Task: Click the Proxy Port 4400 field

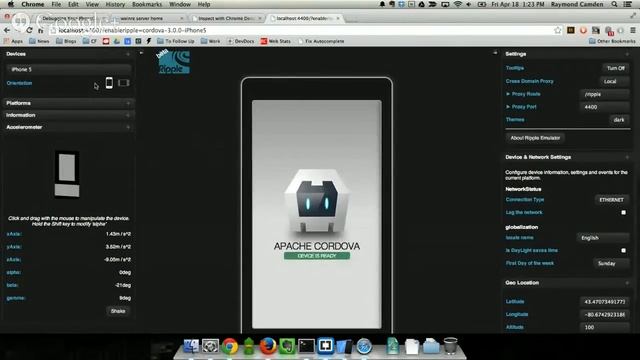Action: [604, 107]
